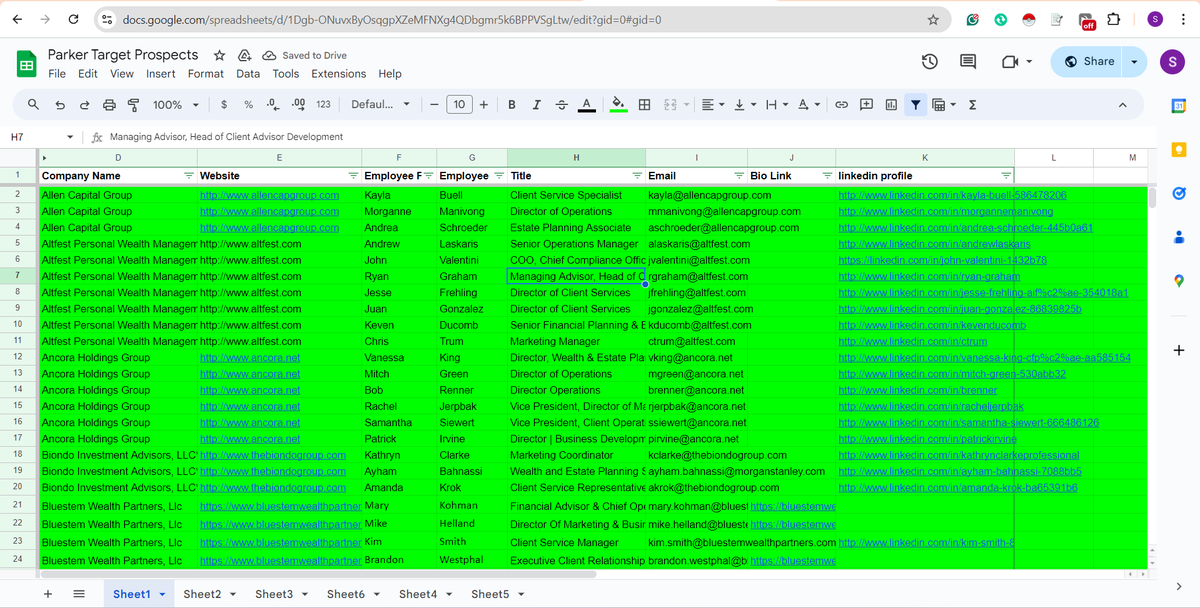
Task: Open the green fill color picker
Action: [x=618, y=104]
